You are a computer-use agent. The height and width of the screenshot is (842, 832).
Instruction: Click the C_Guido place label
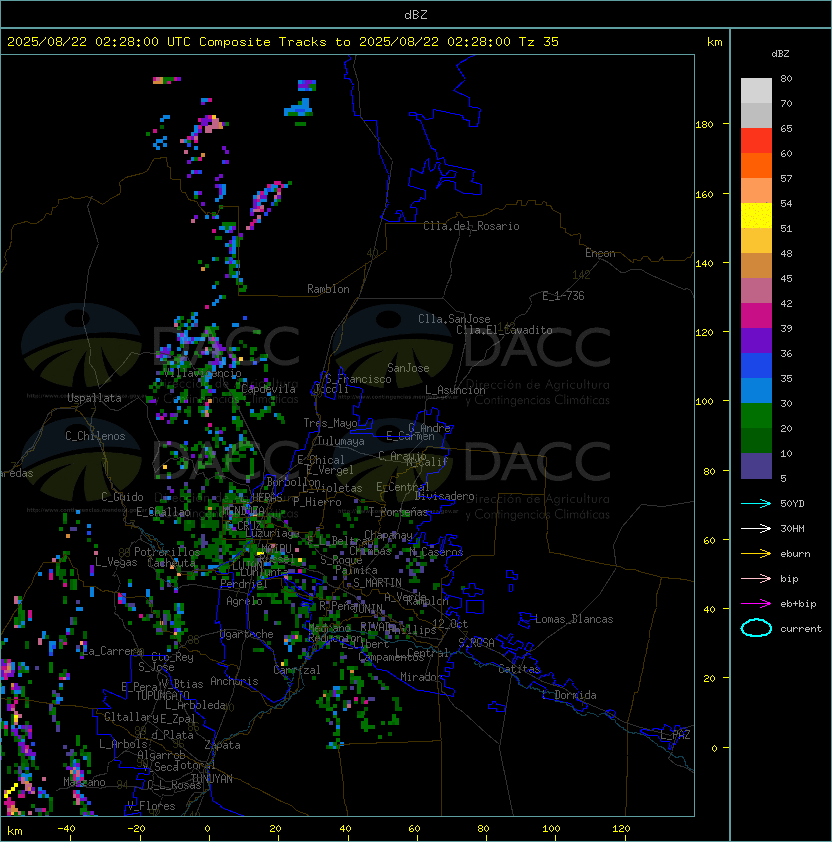tap(122, 497)
